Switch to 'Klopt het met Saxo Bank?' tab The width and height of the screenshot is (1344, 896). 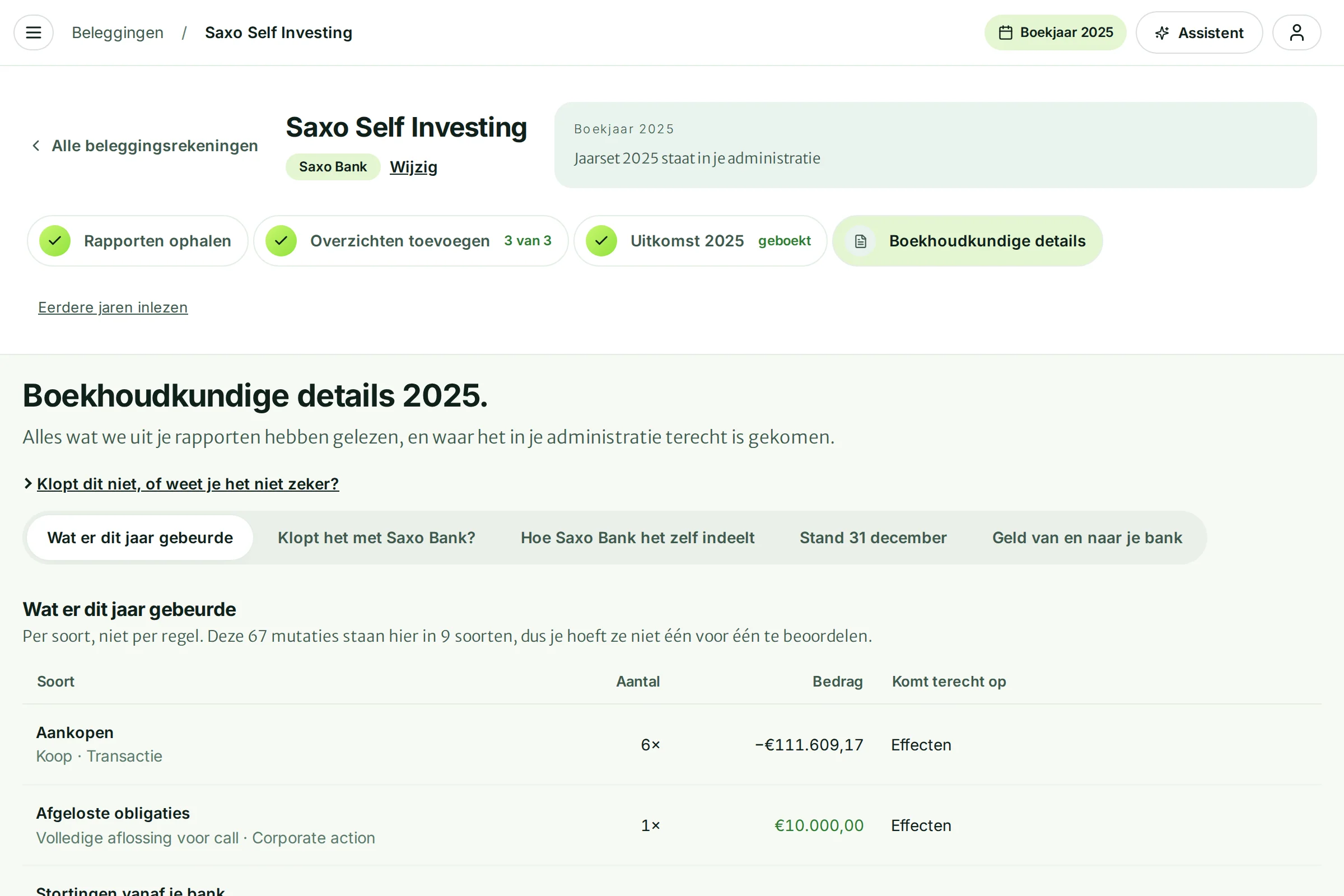click(376, 538)
